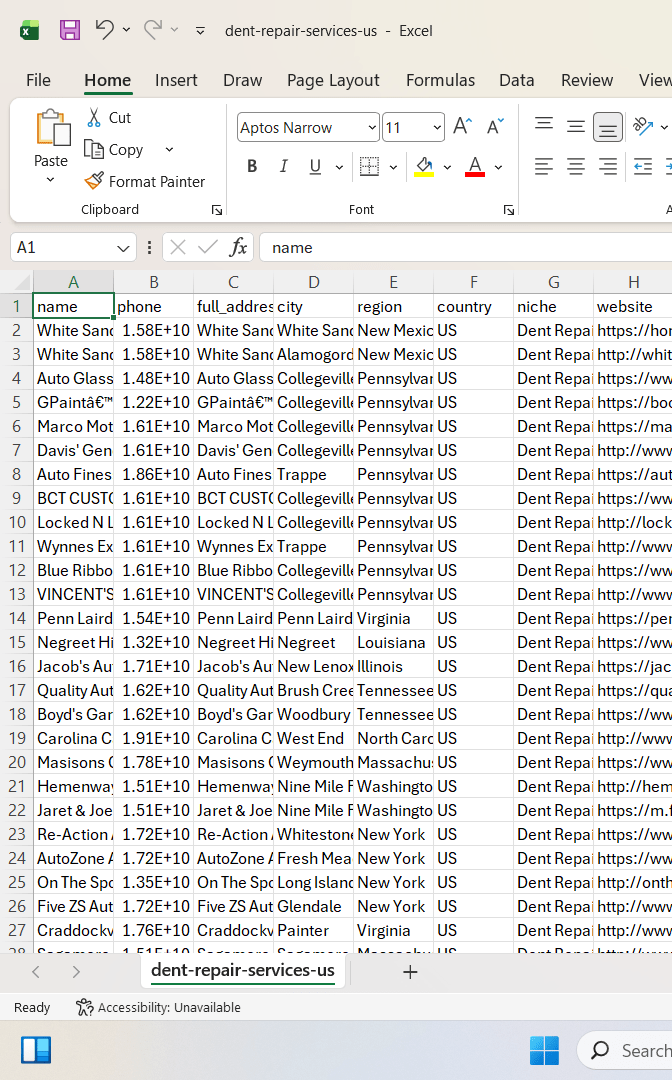Open the File menu

coord(38,80)
